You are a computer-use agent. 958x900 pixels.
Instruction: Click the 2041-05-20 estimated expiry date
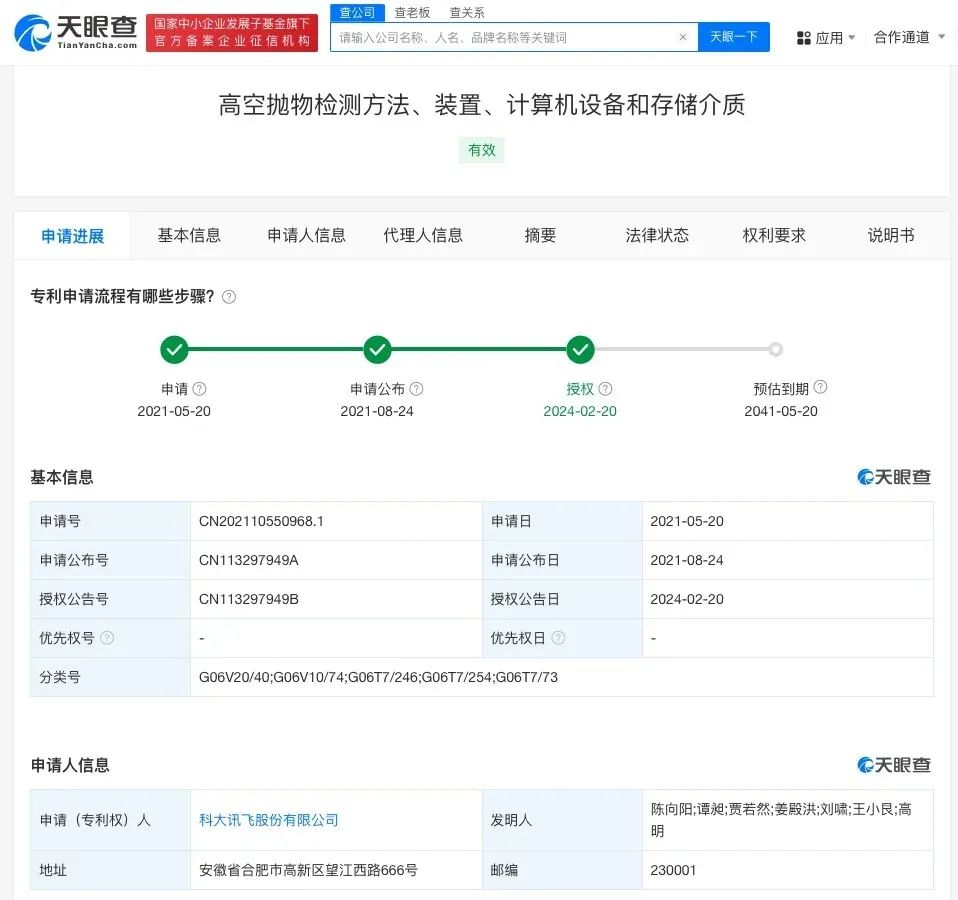coord(781,411)
